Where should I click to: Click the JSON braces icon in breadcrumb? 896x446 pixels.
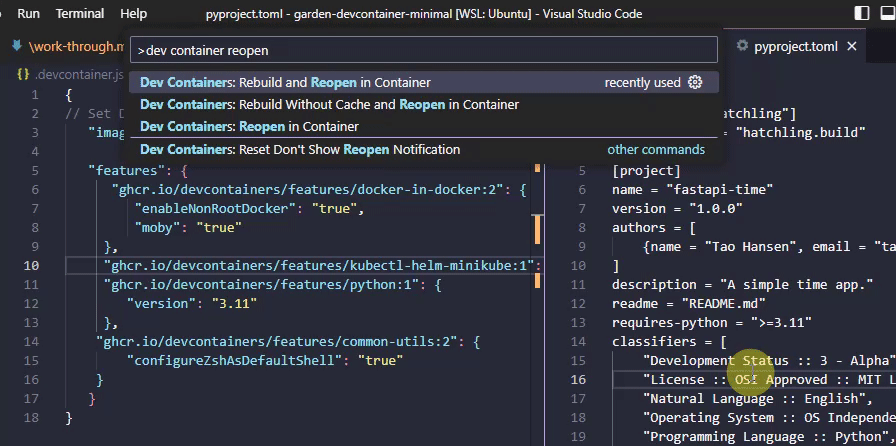pyautogui.click(x=23, y=75)
